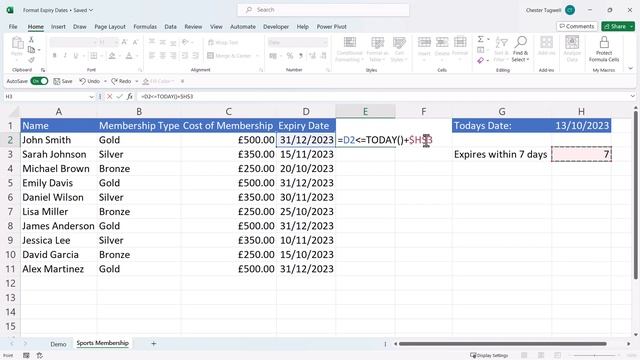Image resolution: width=640 pixels, height=360 pixels.
Task: Switch to the Page Layout tab
Action: click(x=110, y=27)
